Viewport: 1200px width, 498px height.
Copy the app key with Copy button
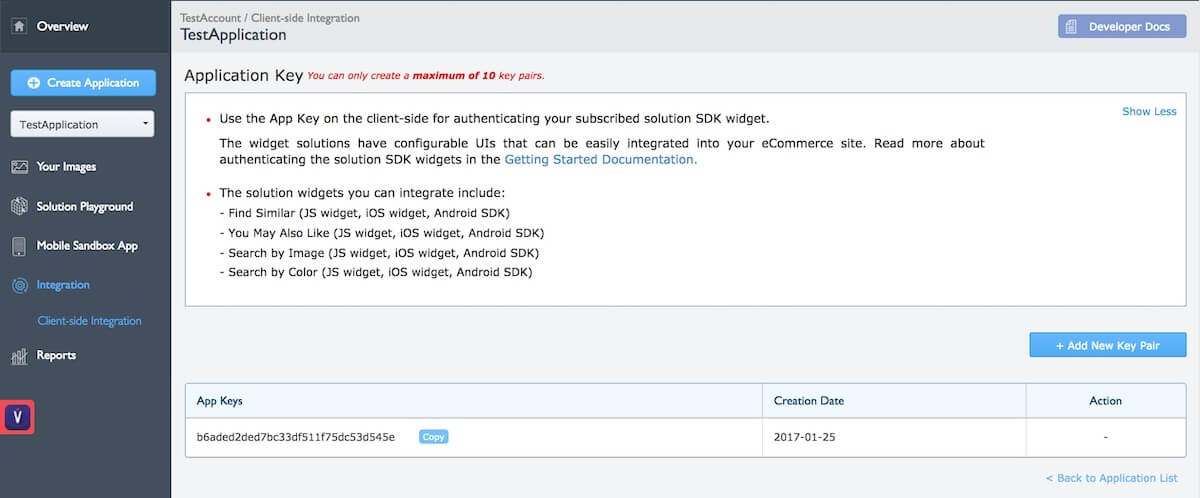tap(433, 437)
